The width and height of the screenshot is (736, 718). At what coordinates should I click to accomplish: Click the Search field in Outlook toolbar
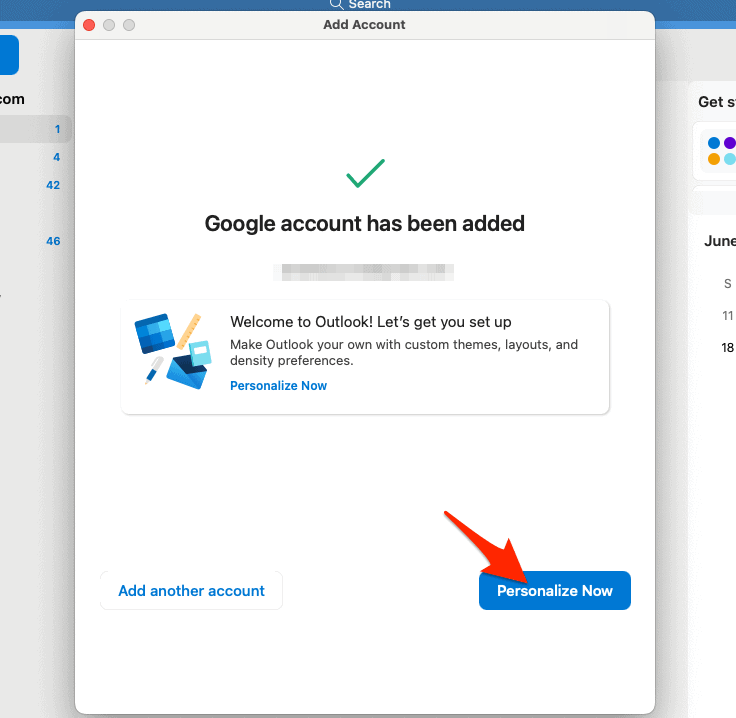click(x=368, y=5)
